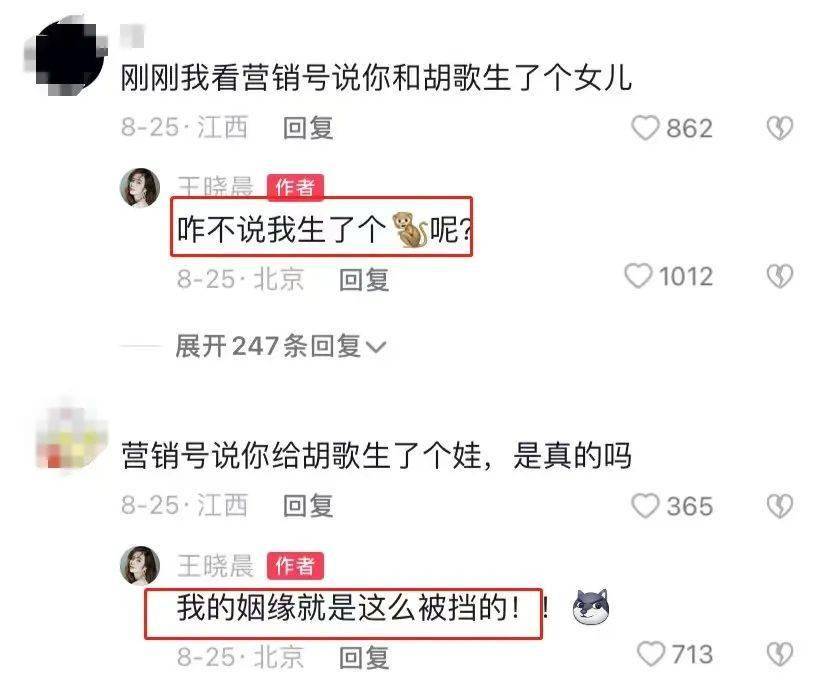Open 王晓晨 username in second reply
828x681 pixels.
[215, 565]
